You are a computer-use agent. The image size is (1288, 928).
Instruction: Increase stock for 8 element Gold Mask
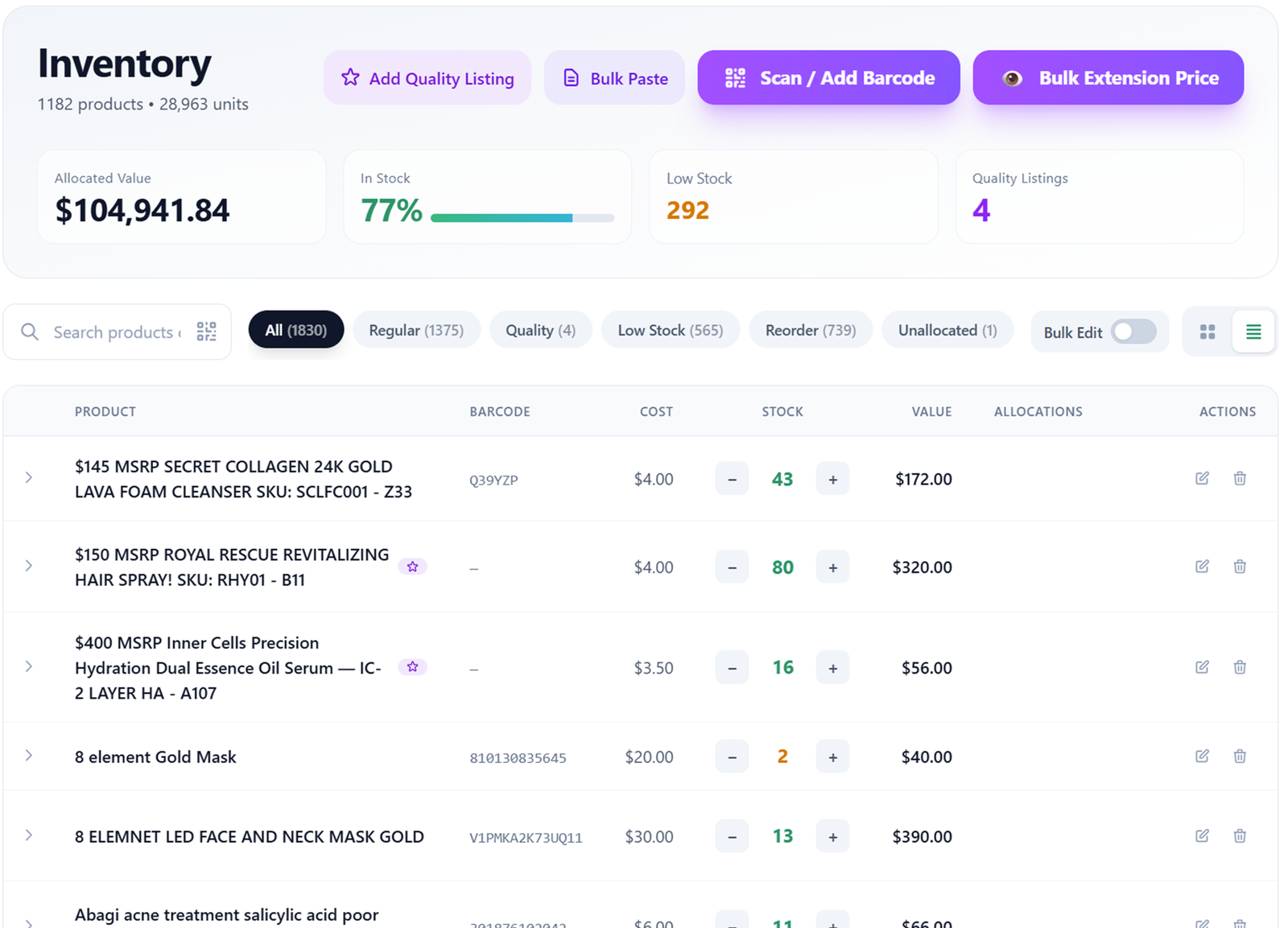click(832, 757)
